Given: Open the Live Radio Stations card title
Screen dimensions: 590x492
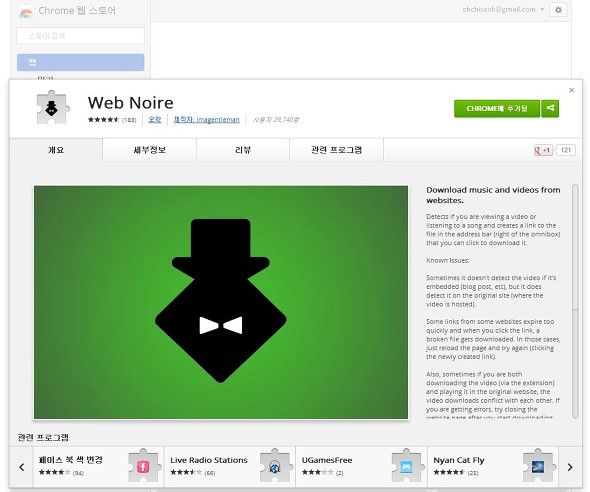Looking at the screenshot, I should [209, 460].
